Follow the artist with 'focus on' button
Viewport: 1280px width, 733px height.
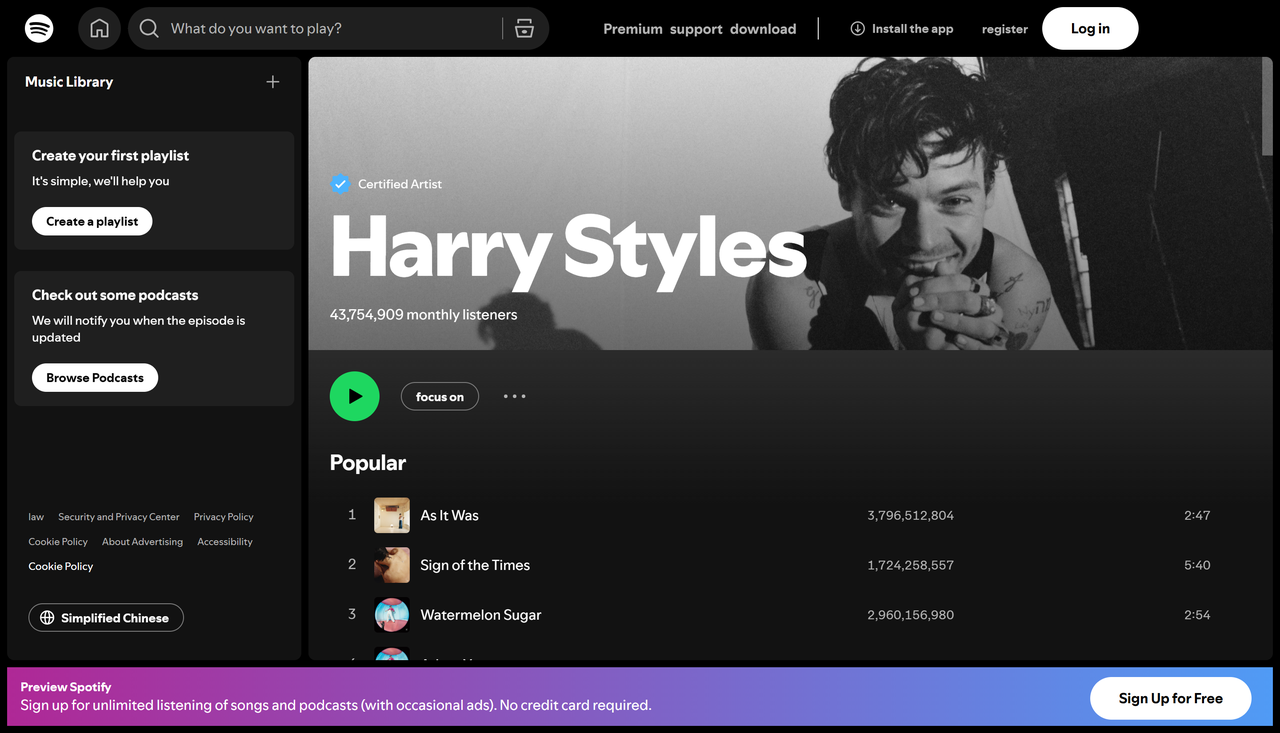pos(440,397)
